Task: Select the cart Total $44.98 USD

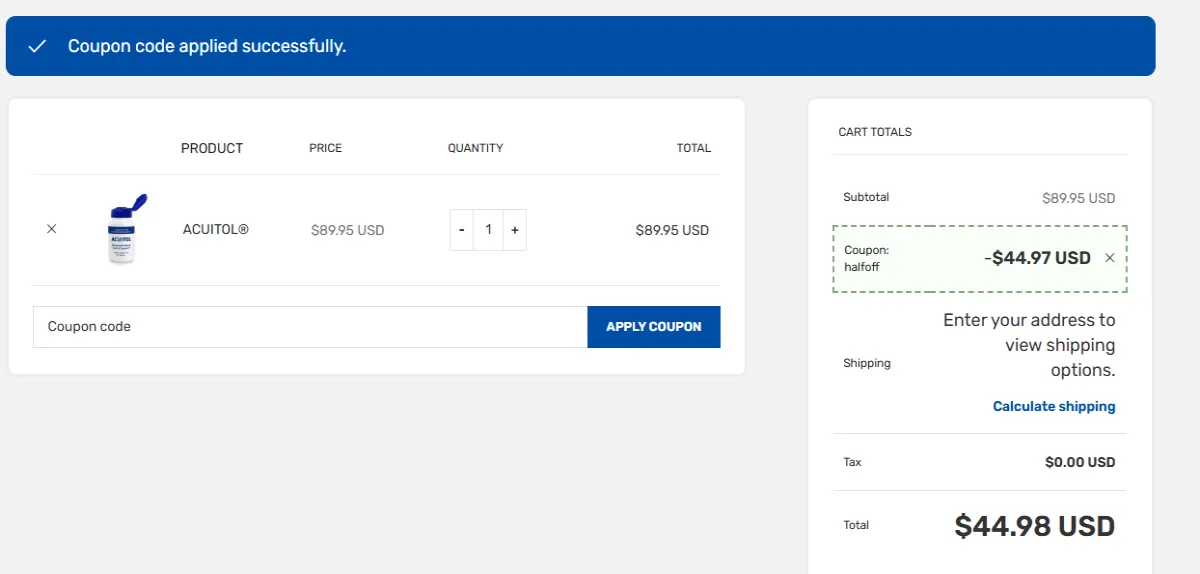Action: (1035, 526)
